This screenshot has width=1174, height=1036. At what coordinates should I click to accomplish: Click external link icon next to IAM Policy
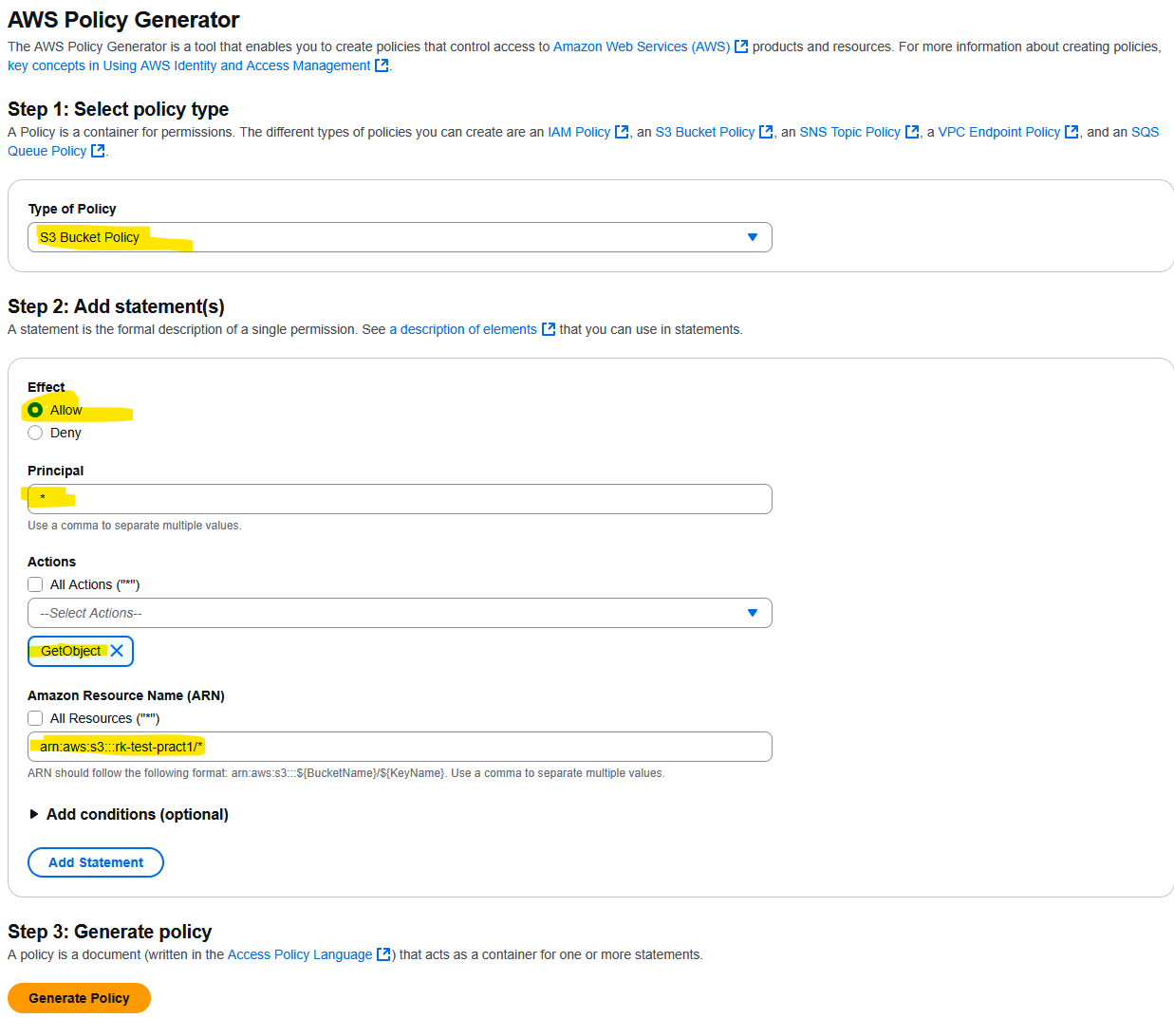coord(622,132)
